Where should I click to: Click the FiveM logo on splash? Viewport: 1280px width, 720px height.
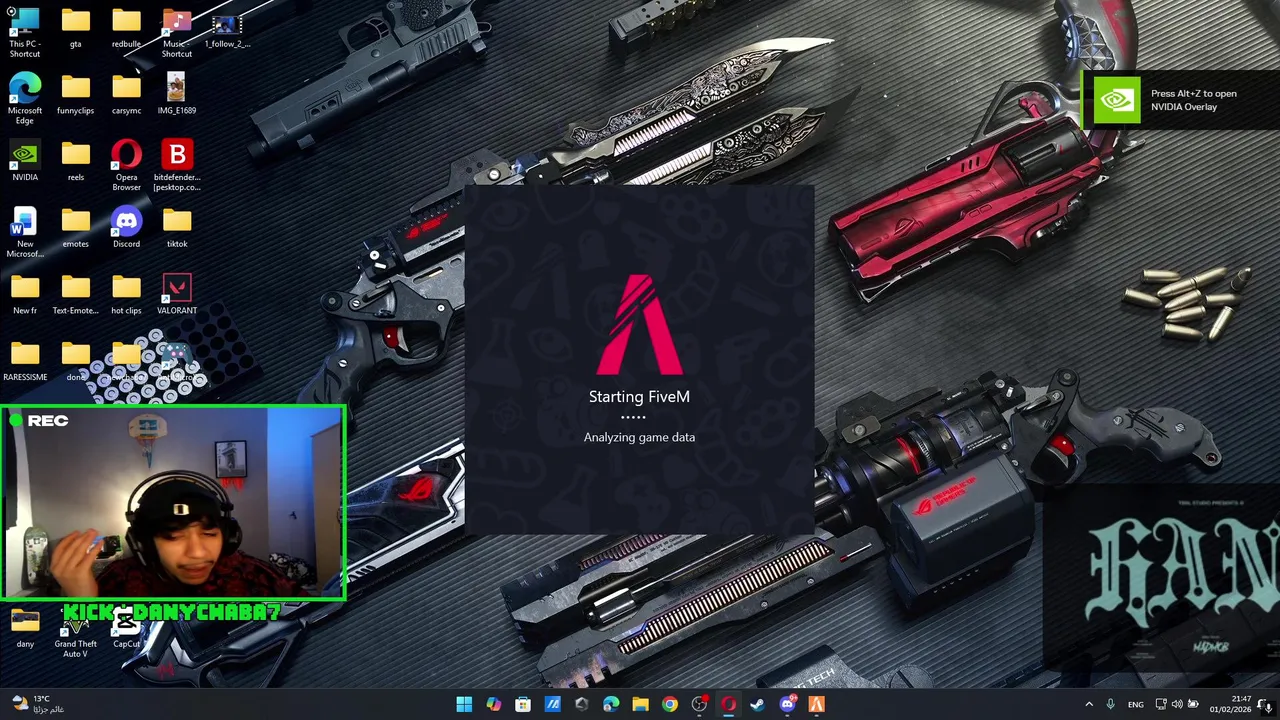tap(640, 324)
